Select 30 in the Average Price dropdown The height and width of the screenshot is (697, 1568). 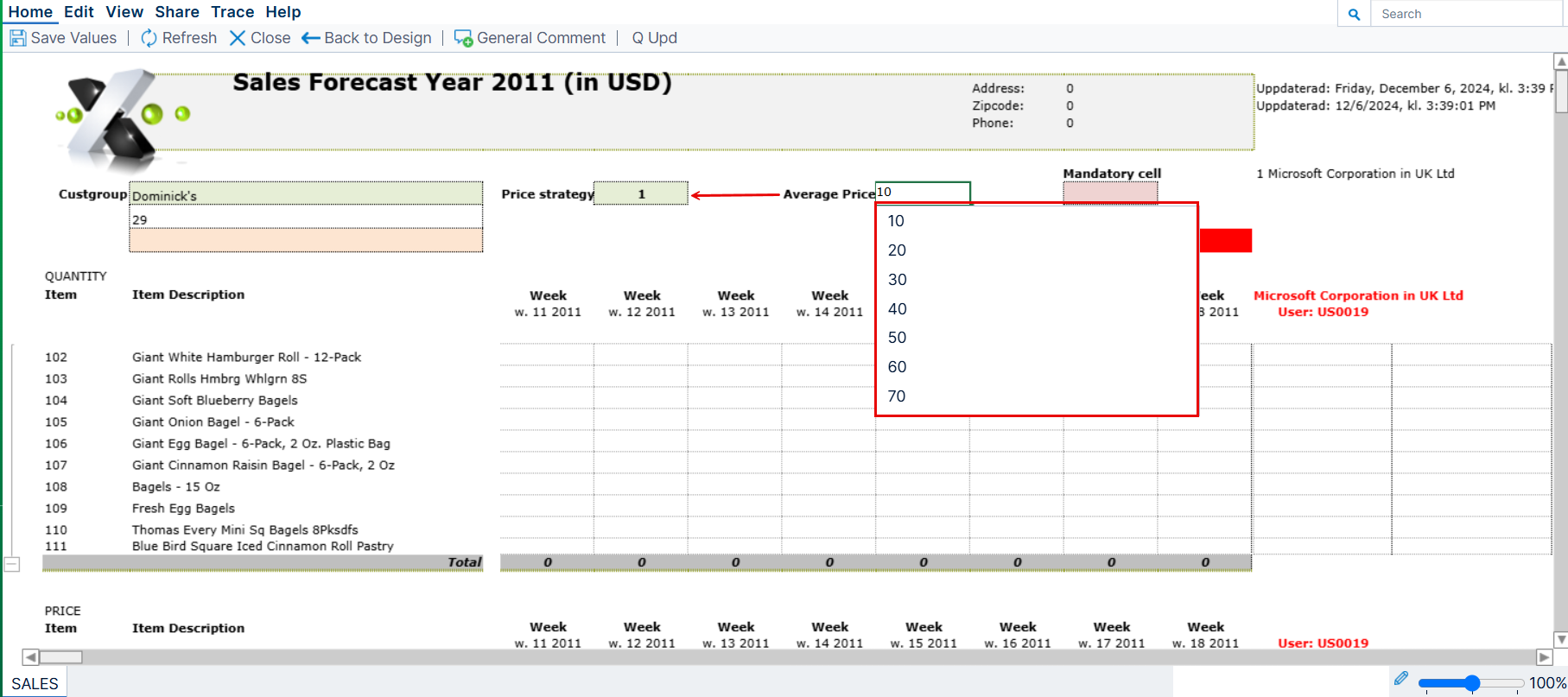(1037, 280)
